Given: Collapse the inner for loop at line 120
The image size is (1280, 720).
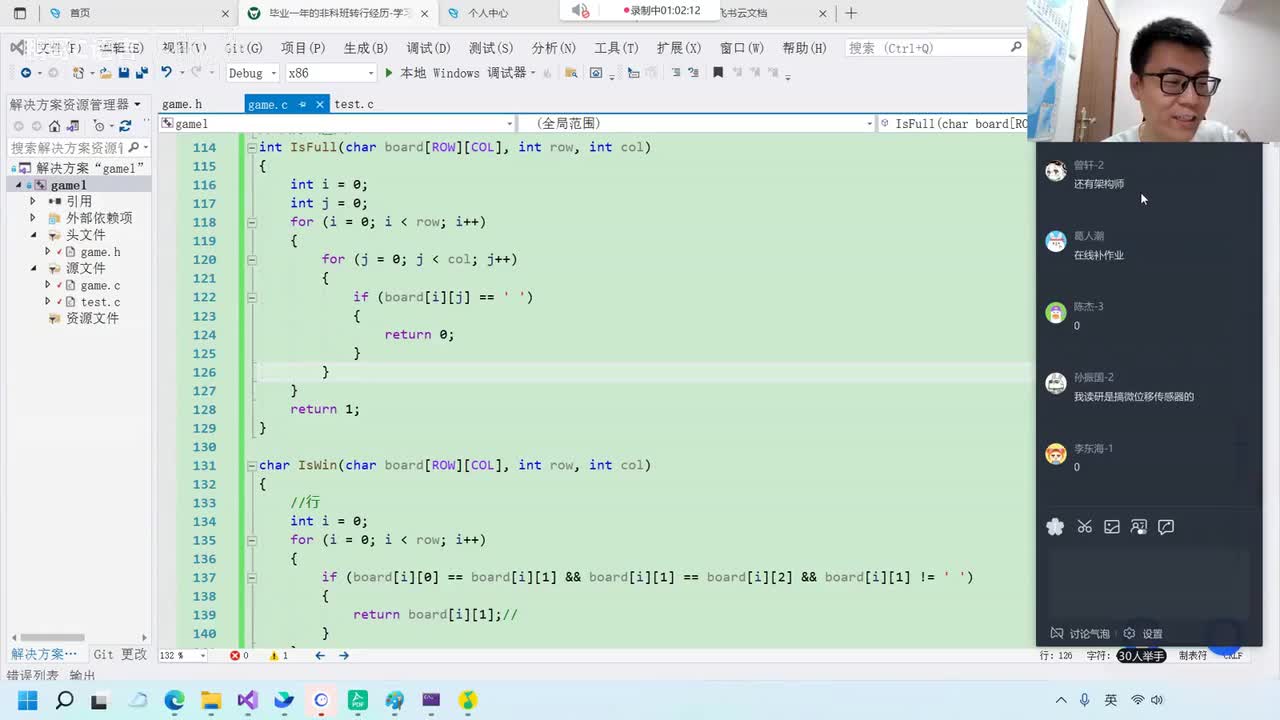Looking at the screenshot, I should point(251,259).
